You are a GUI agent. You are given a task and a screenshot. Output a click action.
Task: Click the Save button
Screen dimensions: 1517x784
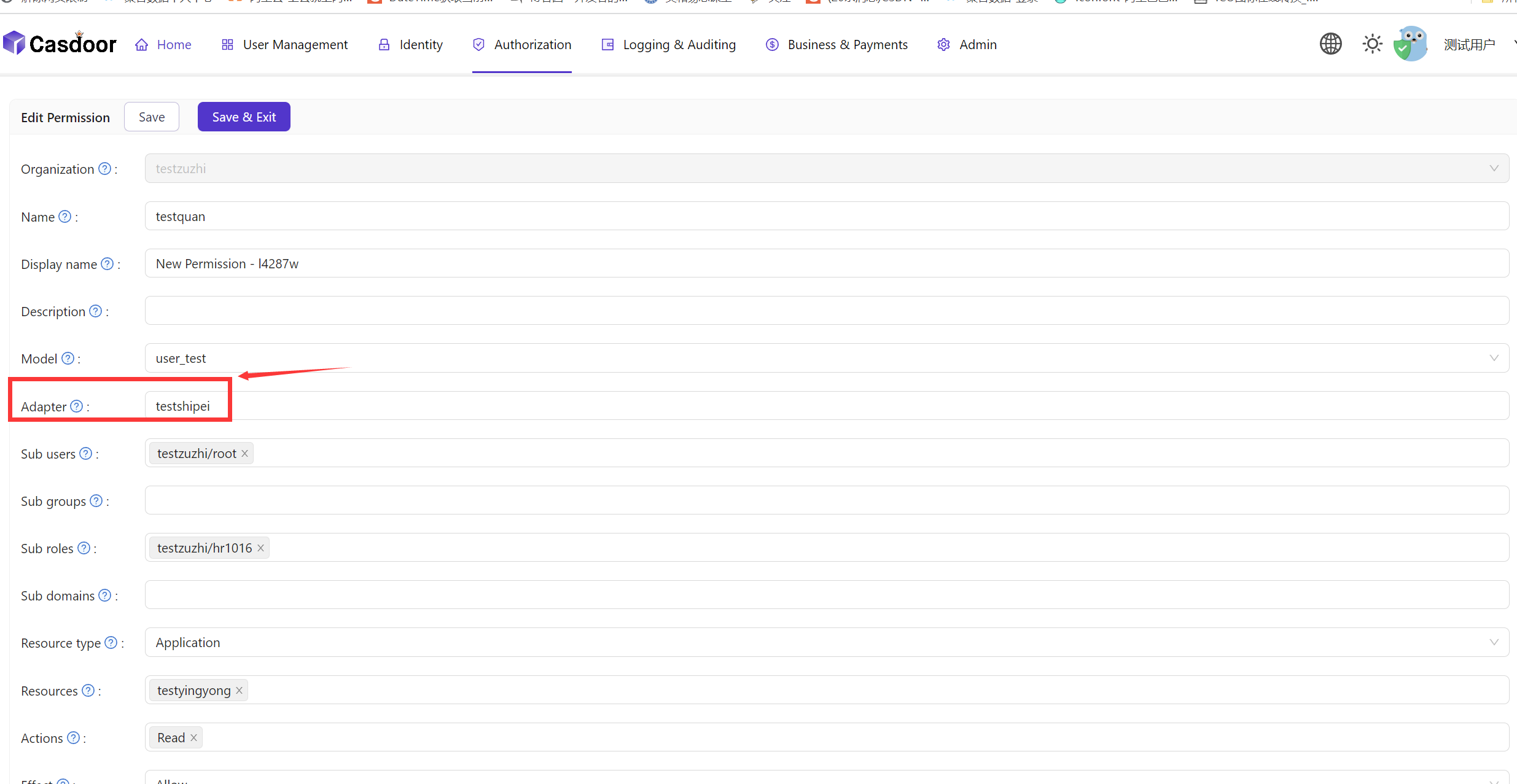pos(152,117)
